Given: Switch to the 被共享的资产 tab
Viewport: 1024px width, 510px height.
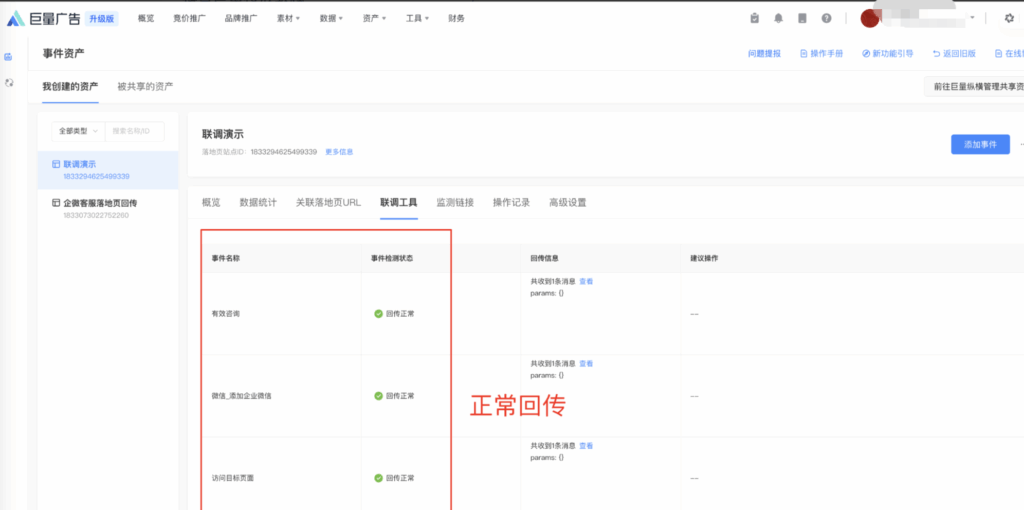Looking at the screenshot, I should (145, 87).
